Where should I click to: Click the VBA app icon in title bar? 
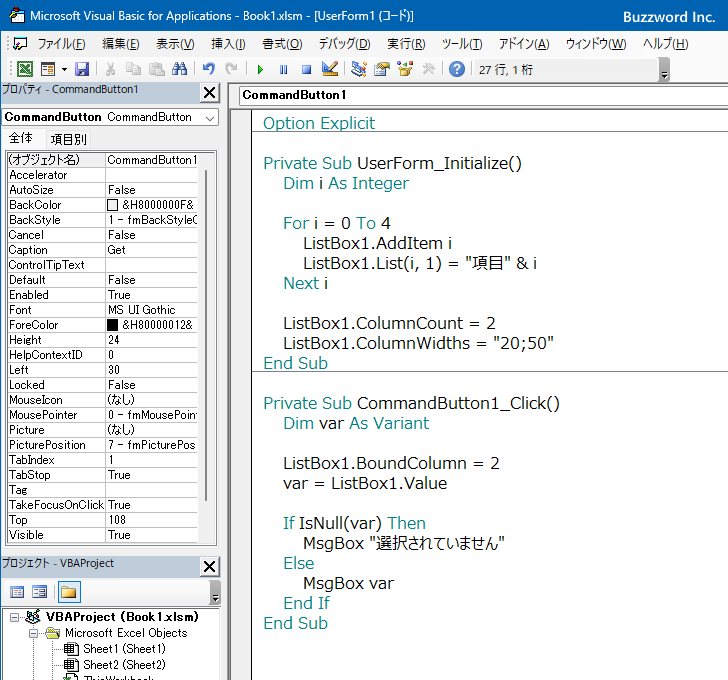click(x=17, y=15)
